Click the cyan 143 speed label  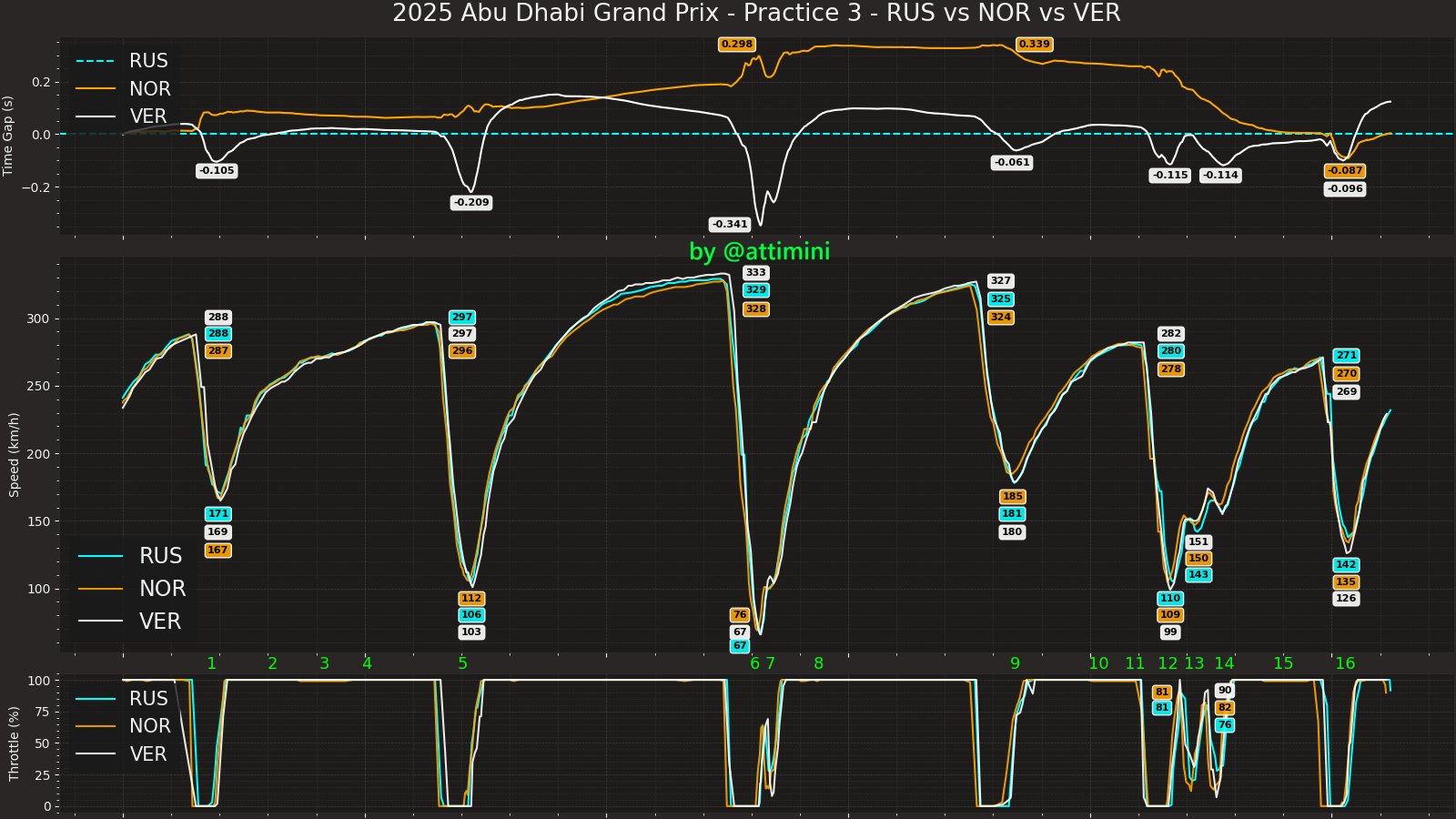[1198, 575]
